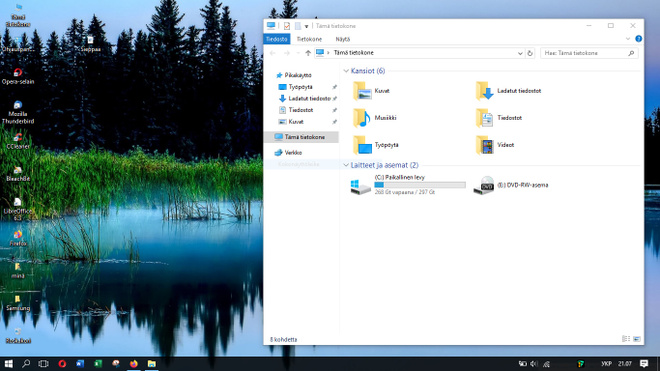660x371 pixels.
Task: Open Excel from the taskbar
Action: (x=98, y=363)
